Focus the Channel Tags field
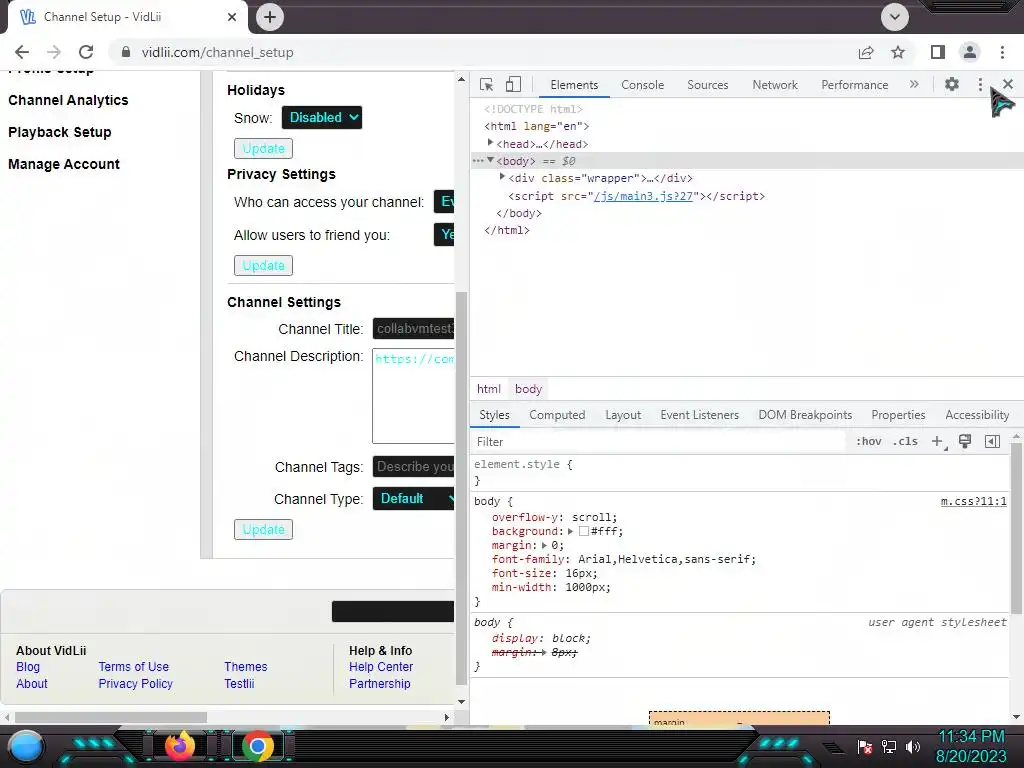The image size is (1024, 768). click(x=413, y=466)
